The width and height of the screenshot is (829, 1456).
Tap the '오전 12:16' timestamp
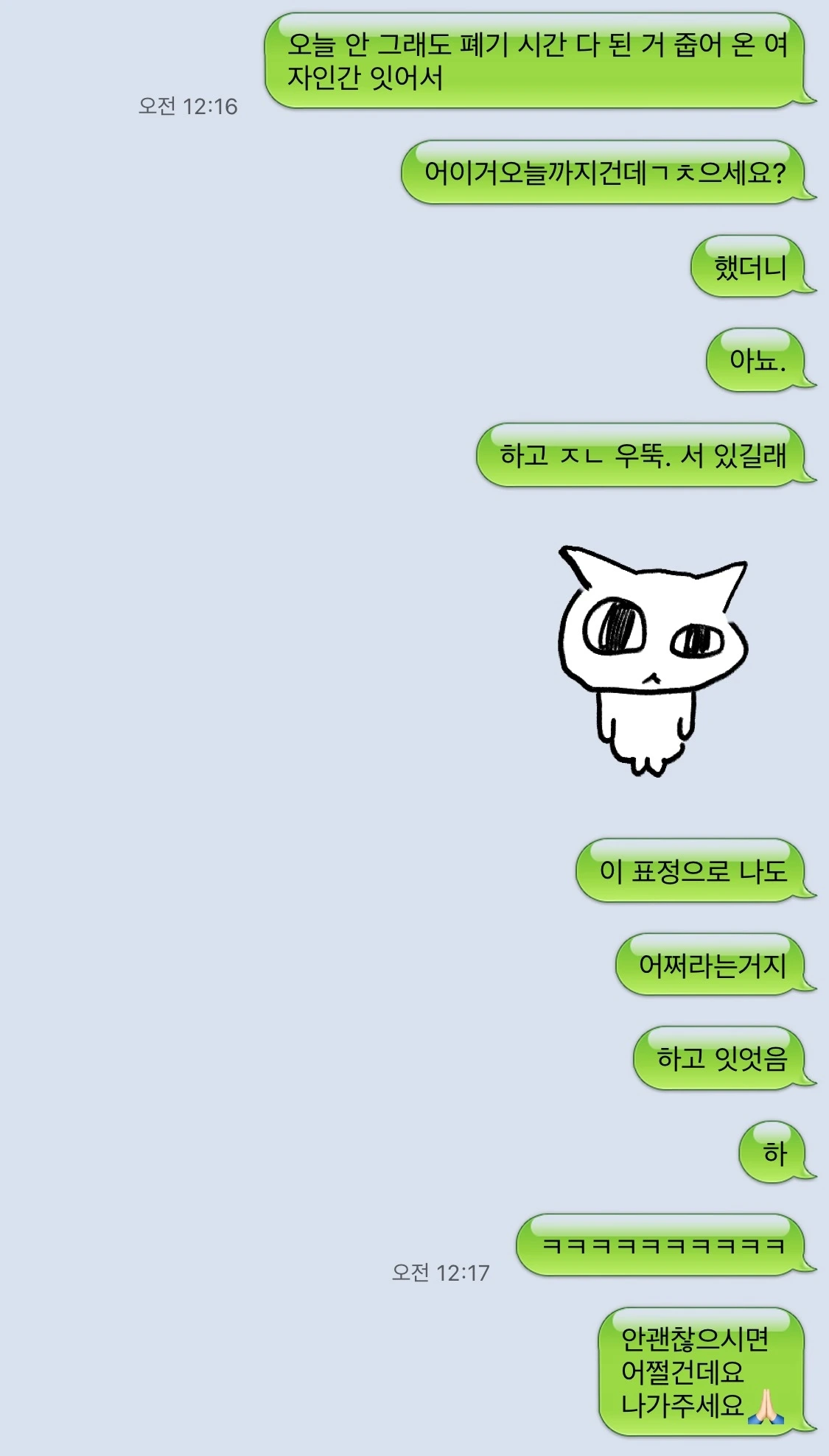[x=188, y=106]
